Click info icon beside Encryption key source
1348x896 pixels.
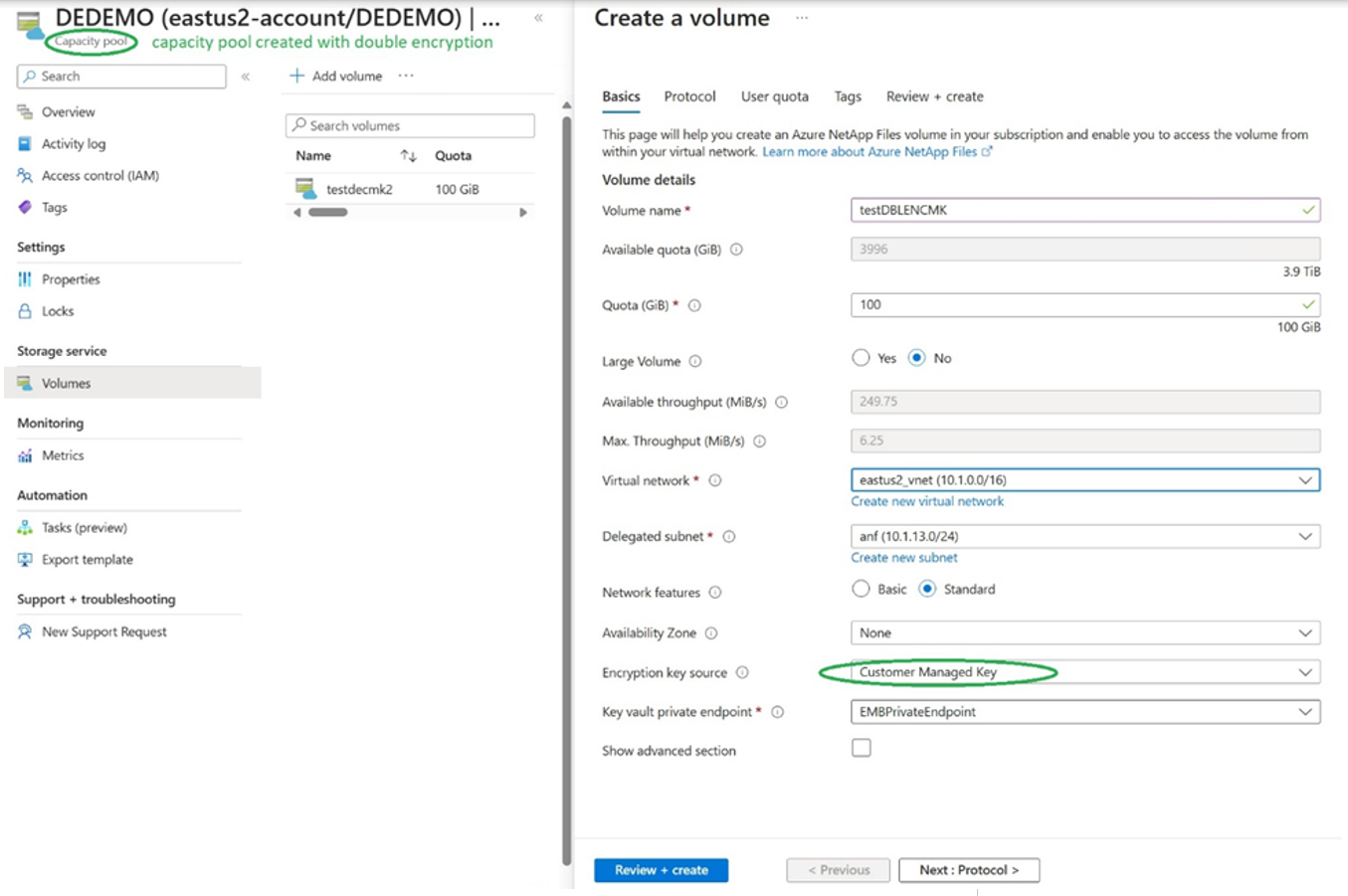click(742, 673)
